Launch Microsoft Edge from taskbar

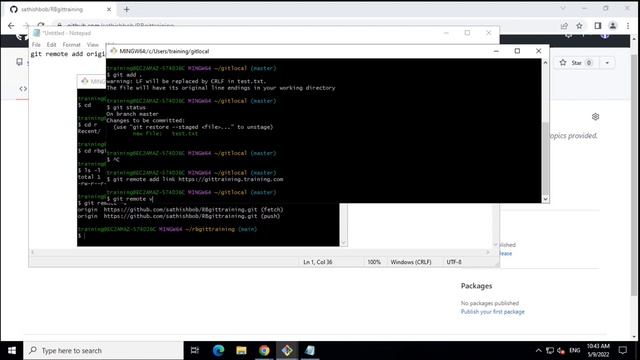[218, 351]
